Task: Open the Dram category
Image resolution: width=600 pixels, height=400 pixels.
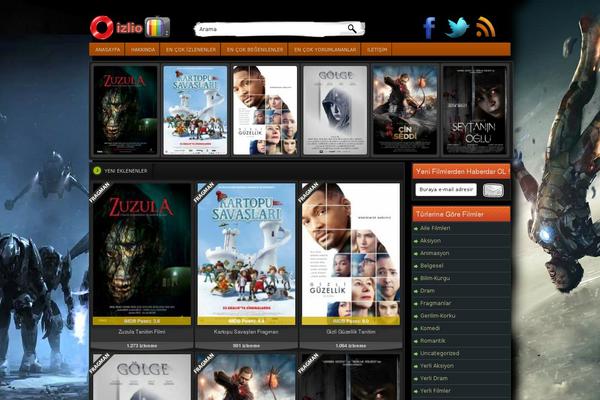Action: coord(427,291)
